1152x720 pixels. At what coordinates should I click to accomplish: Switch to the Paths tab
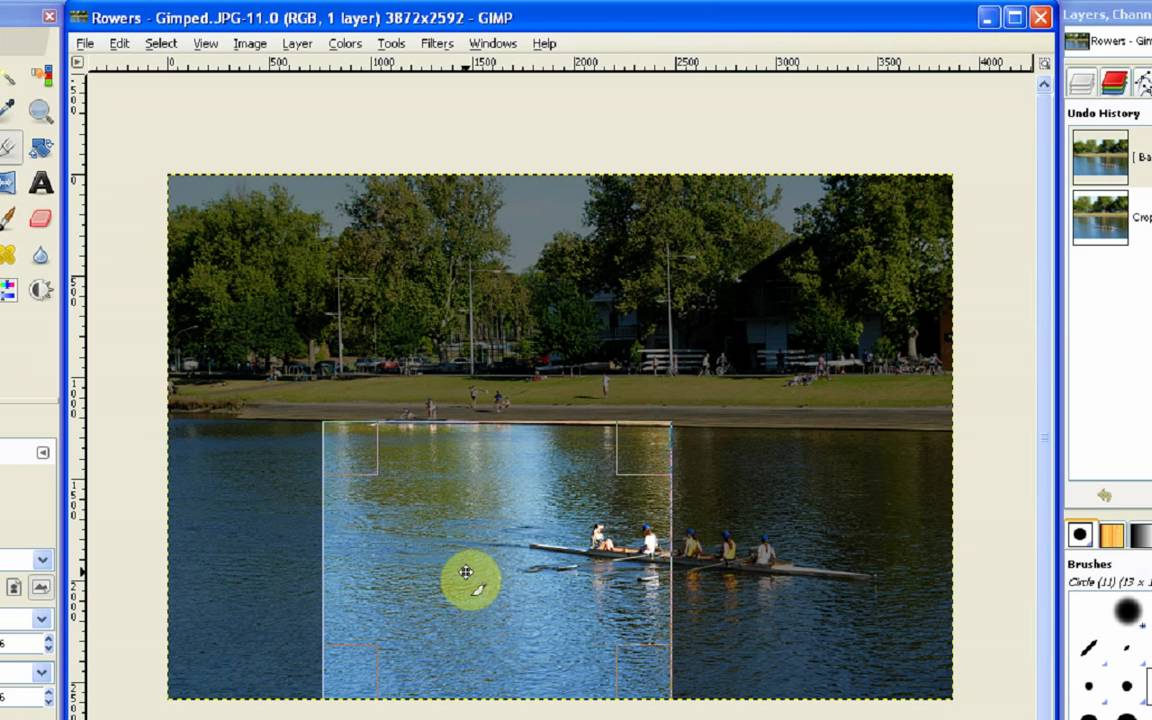(1142, 82)
